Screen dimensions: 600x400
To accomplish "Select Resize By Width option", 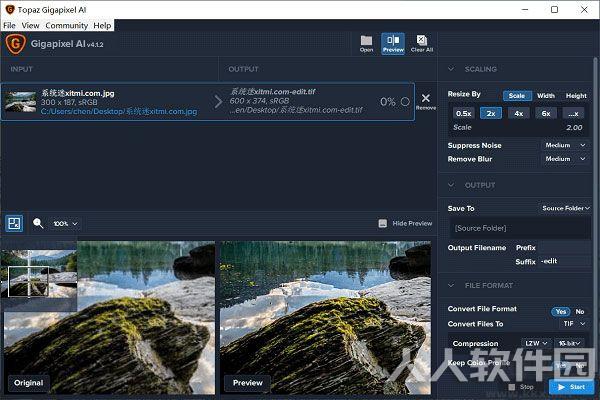I will coord(546,96).
